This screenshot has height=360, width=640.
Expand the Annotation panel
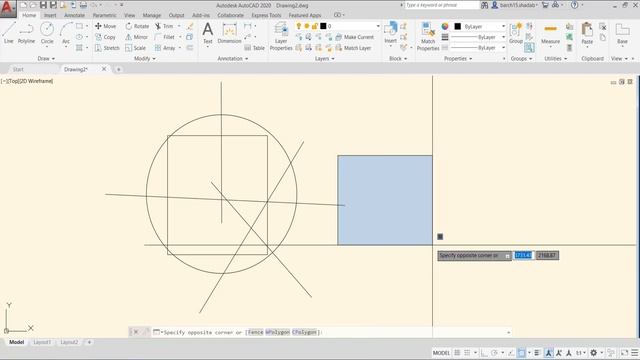click(x=233, y=59)
